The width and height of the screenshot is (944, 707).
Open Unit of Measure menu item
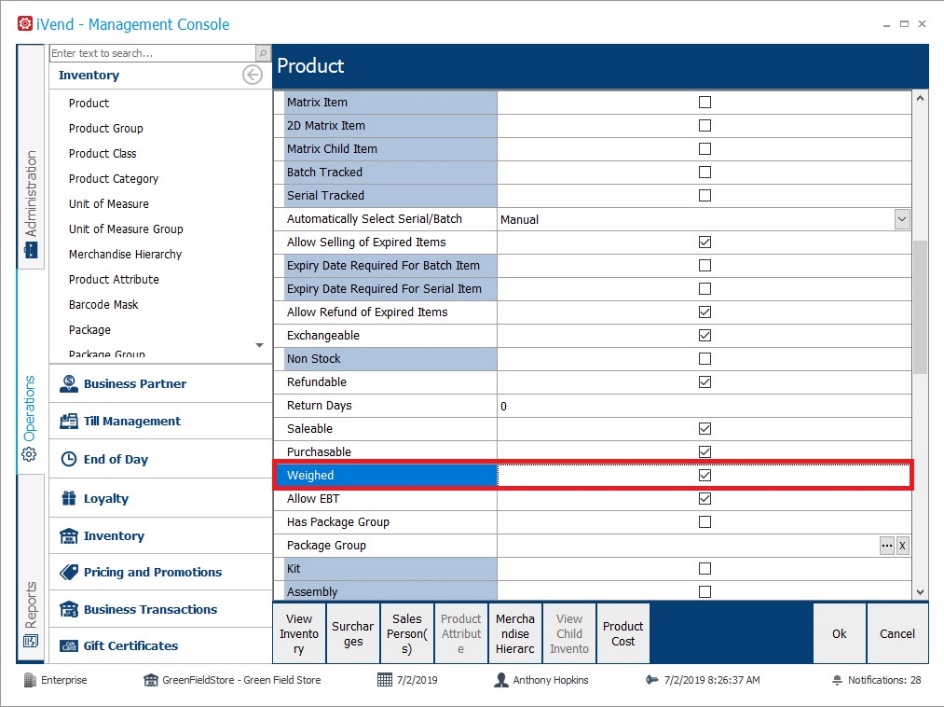(x=108, y=204)
